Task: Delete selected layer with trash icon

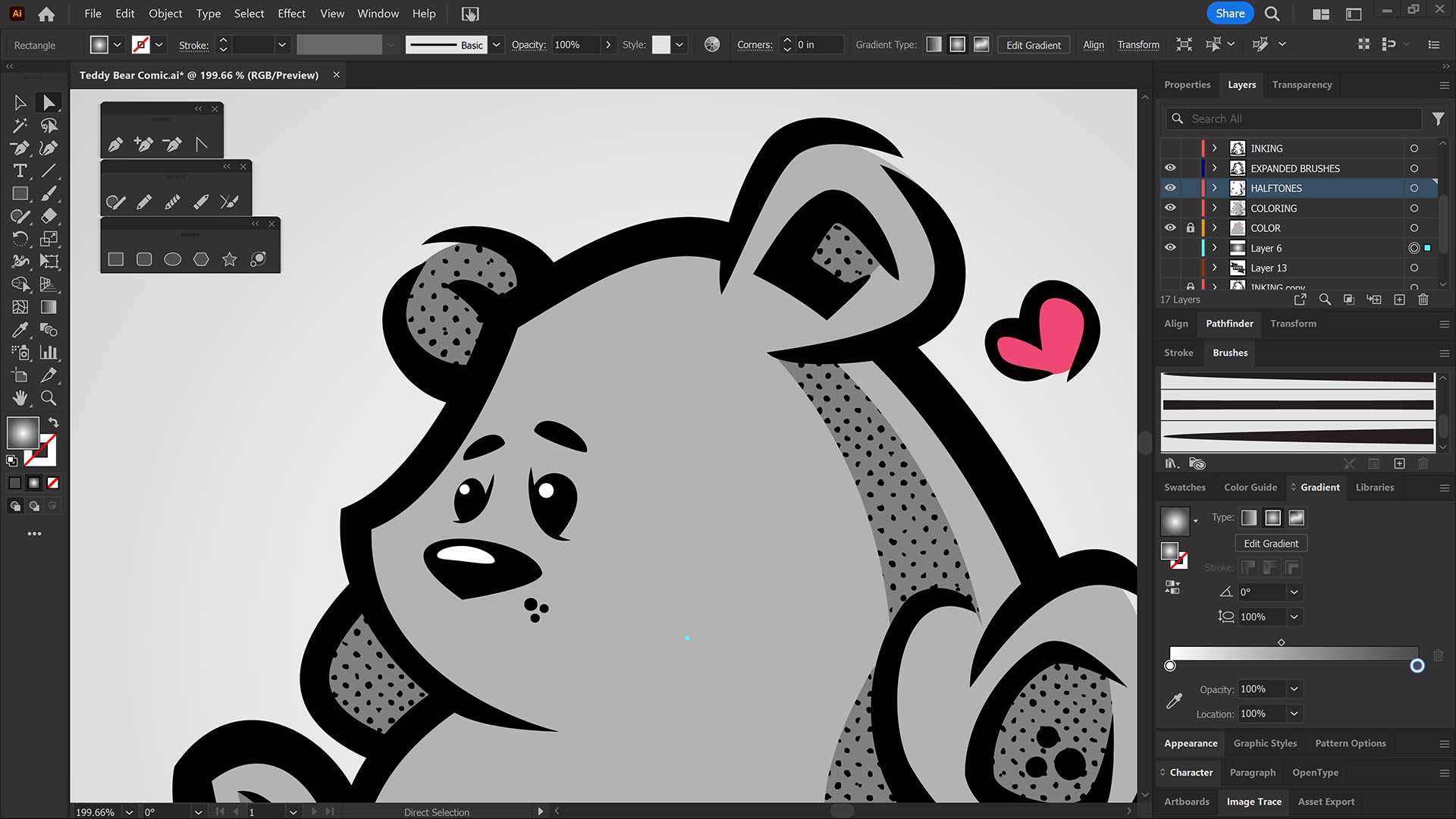Action: click(x=1423, y=300)
